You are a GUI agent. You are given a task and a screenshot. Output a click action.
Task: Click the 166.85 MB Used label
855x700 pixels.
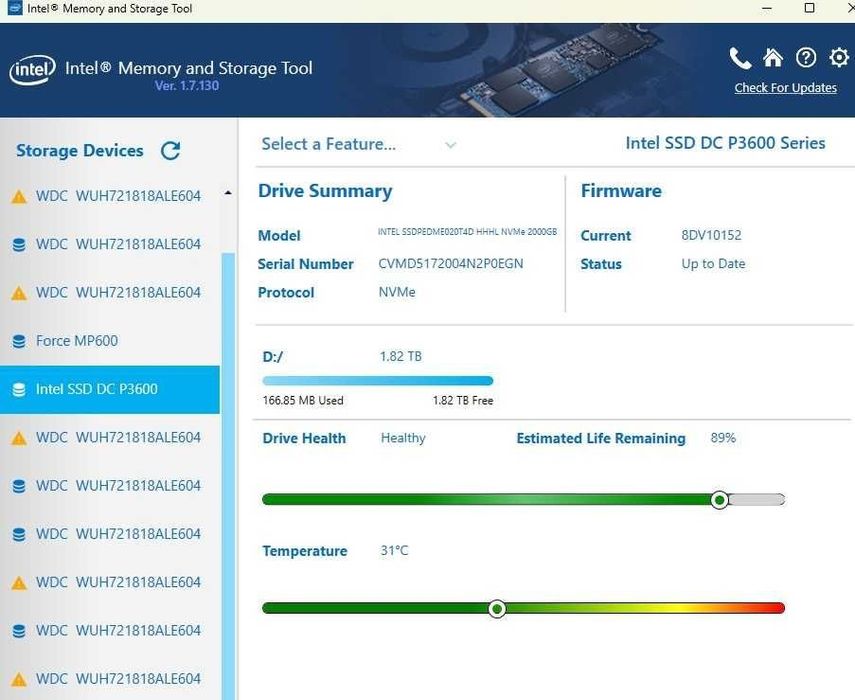303,401
